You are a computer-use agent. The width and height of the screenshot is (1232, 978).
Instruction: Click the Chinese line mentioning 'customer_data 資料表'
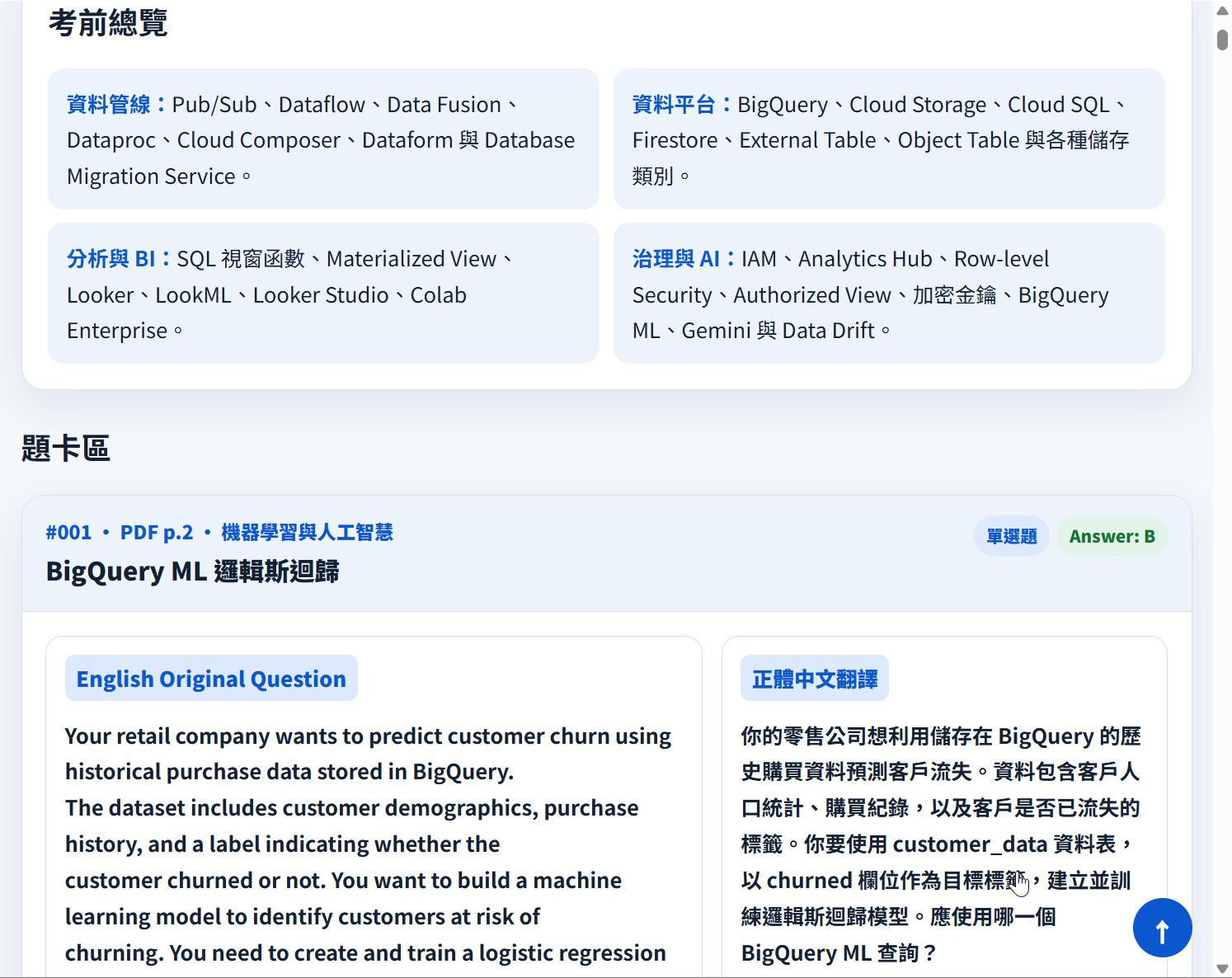coord(937,844)
